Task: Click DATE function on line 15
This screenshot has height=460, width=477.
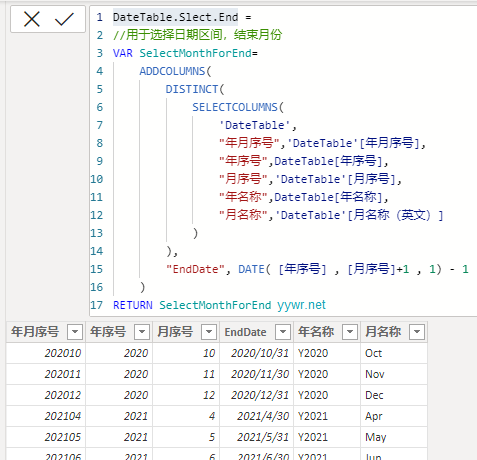Action: tap(251, 269)
